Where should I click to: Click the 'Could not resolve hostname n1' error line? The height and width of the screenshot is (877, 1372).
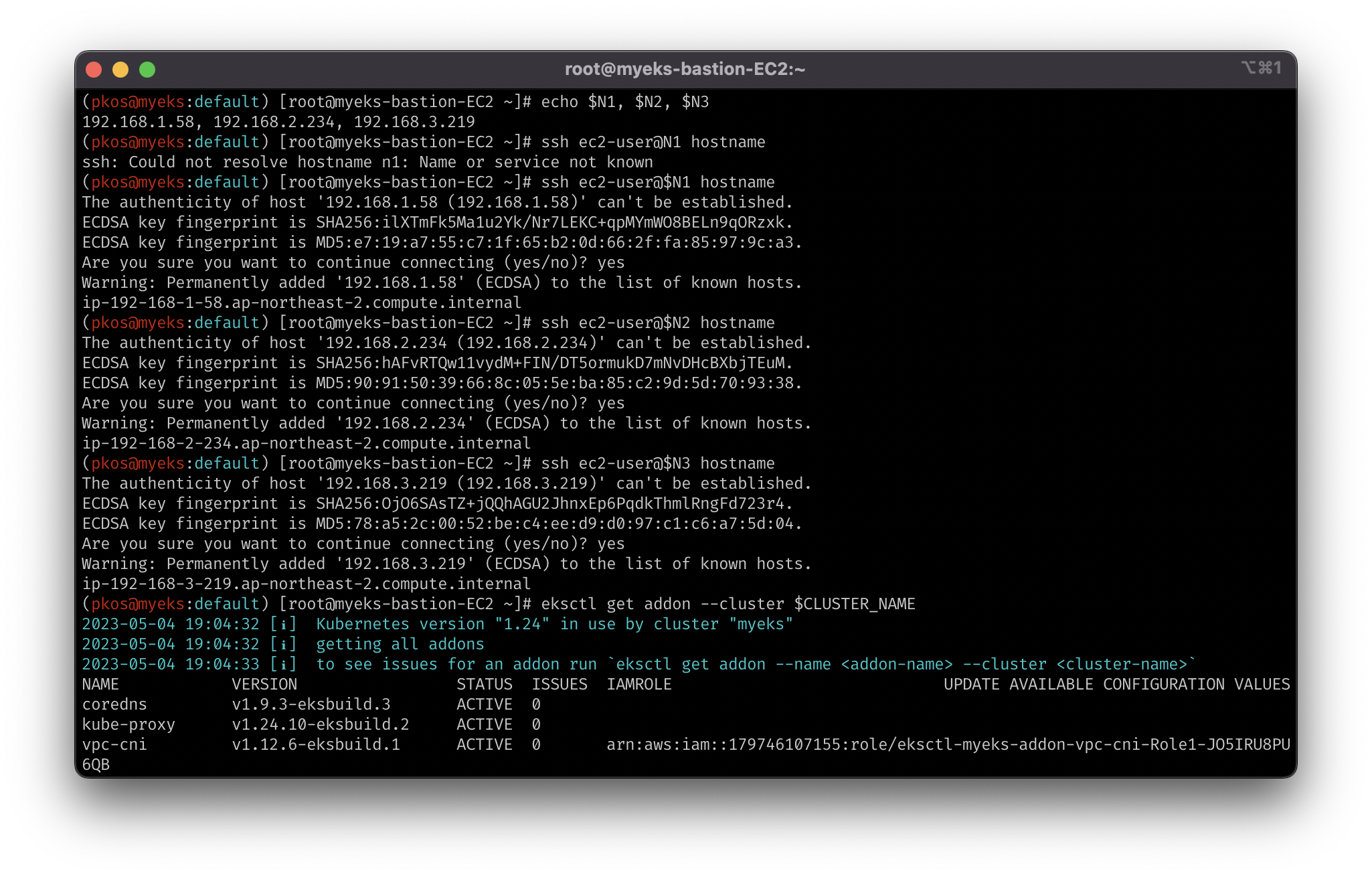367,162
